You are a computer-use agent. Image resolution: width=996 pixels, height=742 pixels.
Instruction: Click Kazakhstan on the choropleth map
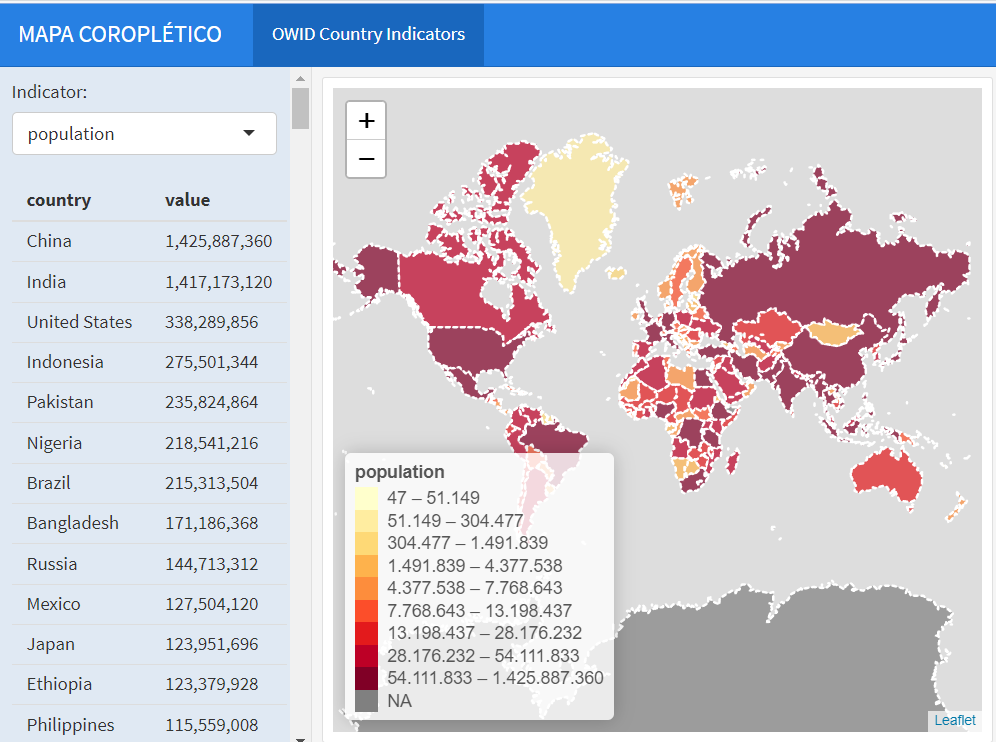point(765,327)
